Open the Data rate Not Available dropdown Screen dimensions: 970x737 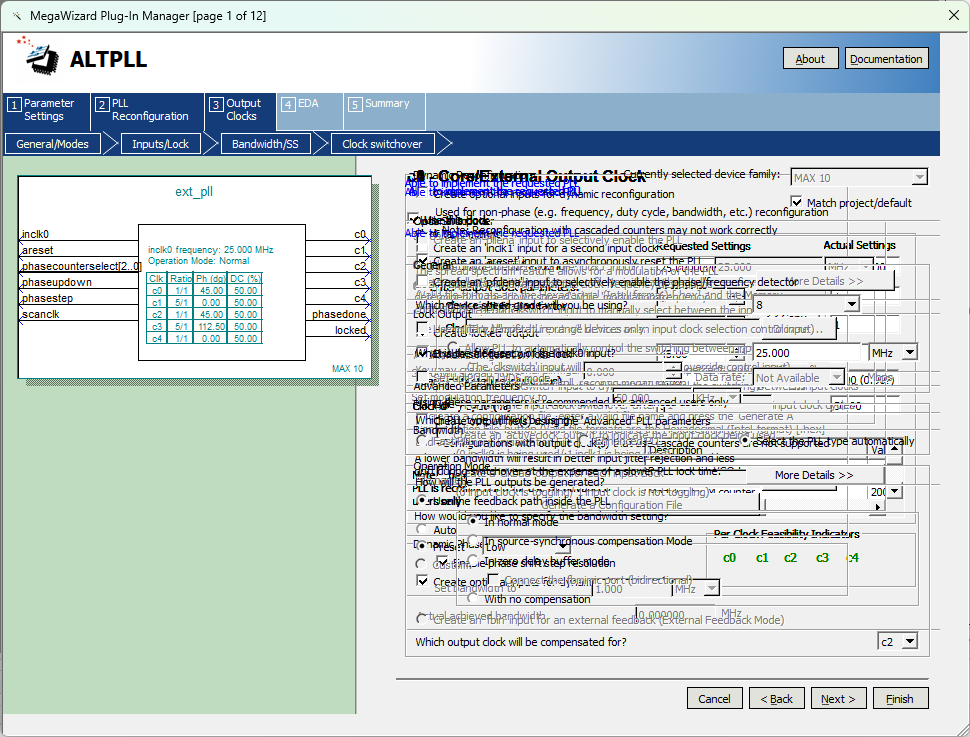click(x=798, y=377)
